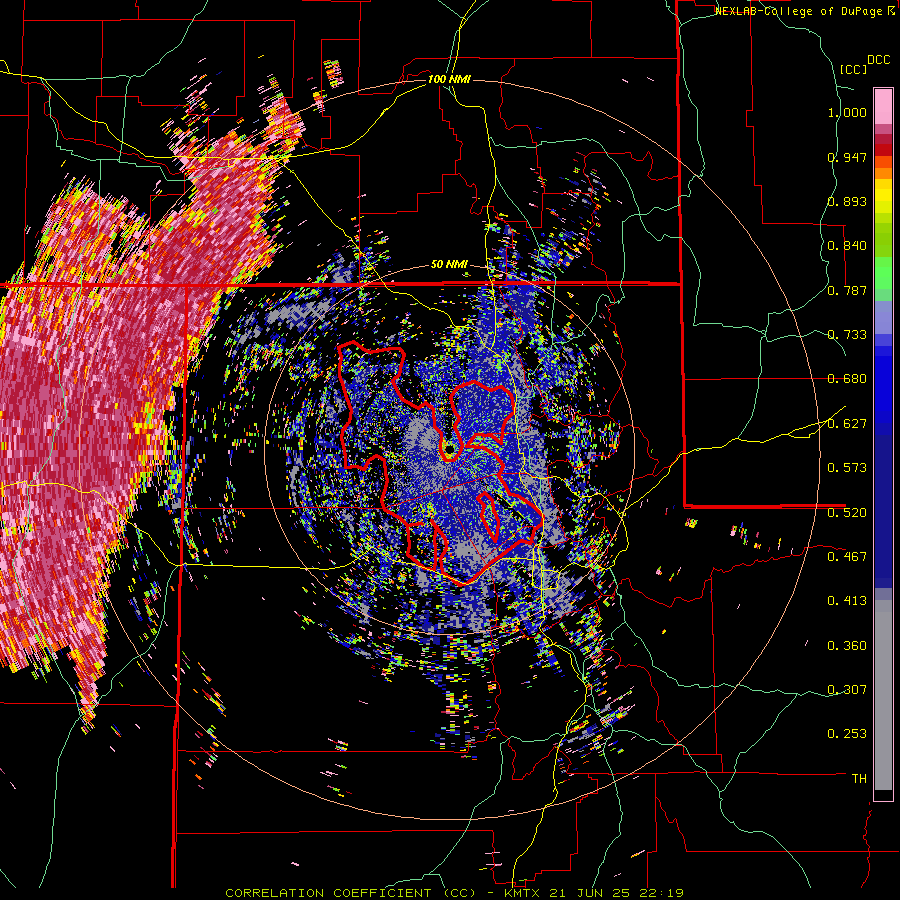Screen dimensions: 900x900
Task: Click the 50 NMI range ring label
Action: coord(449,265)
